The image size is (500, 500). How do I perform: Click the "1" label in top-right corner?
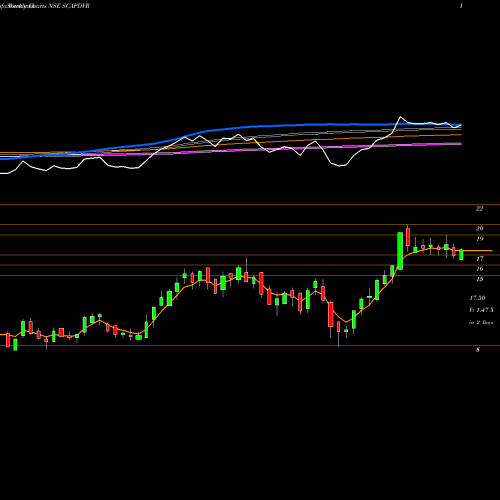pos(461,6)
